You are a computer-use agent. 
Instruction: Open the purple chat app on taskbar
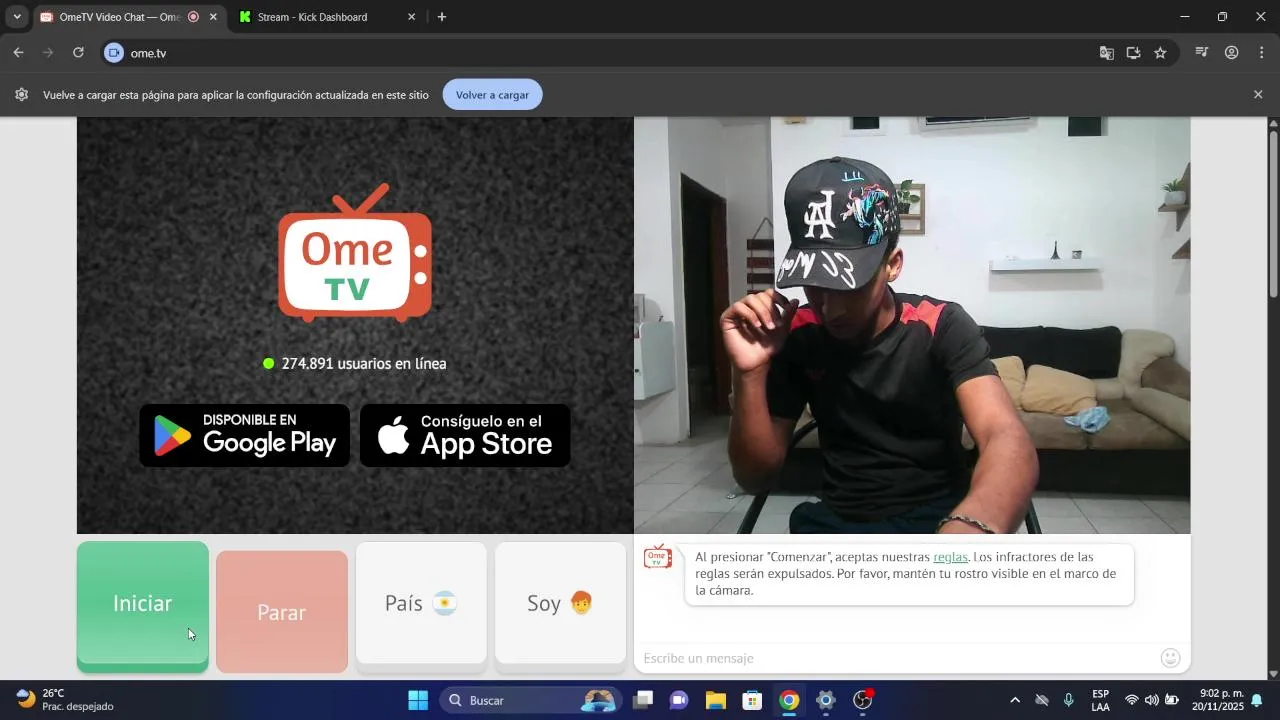click(x=679, y=700)
